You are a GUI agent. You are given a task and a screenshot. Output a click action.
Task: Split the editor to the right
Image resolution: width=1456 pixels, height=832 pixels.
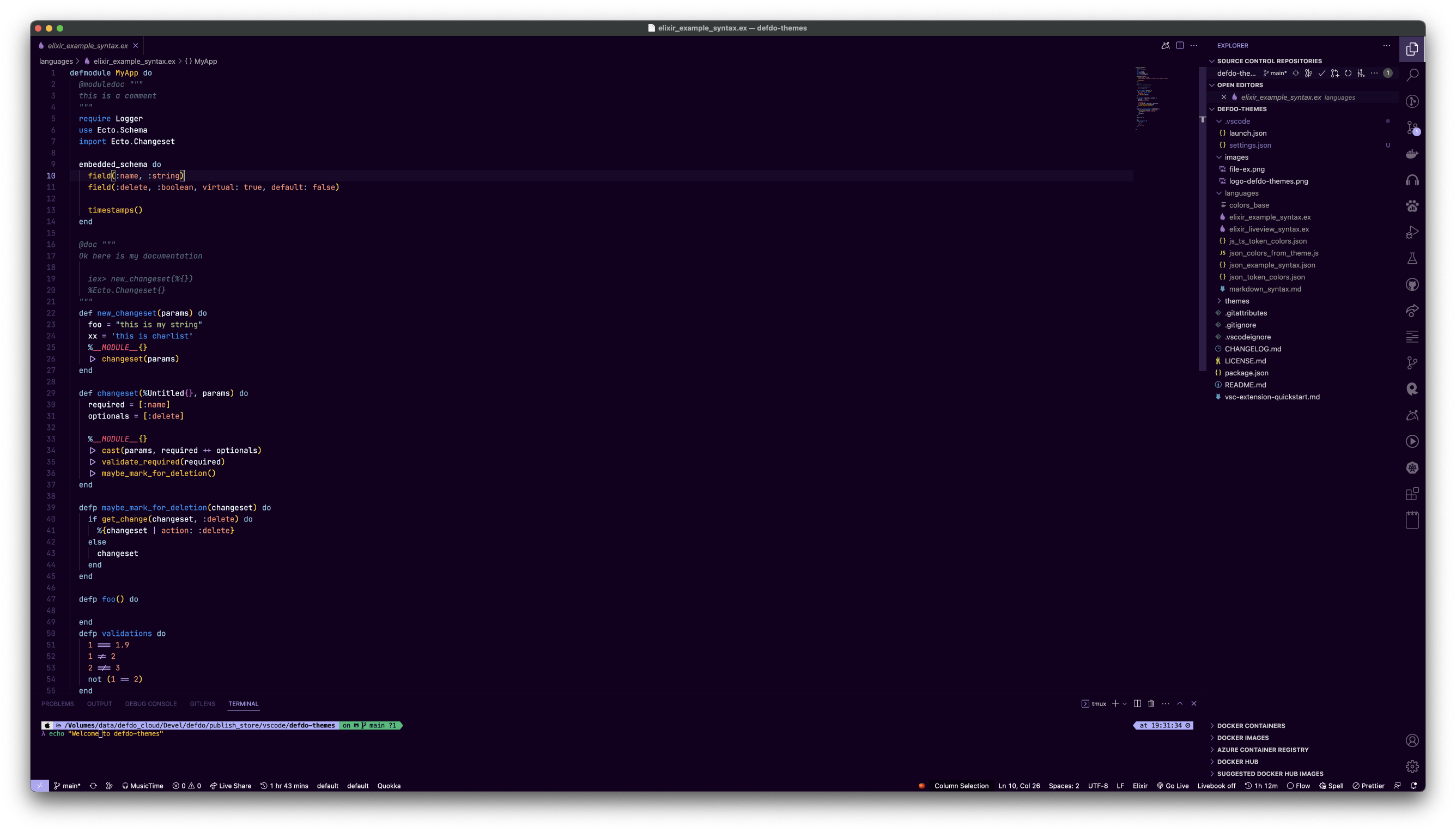[x=1180, y=46]
